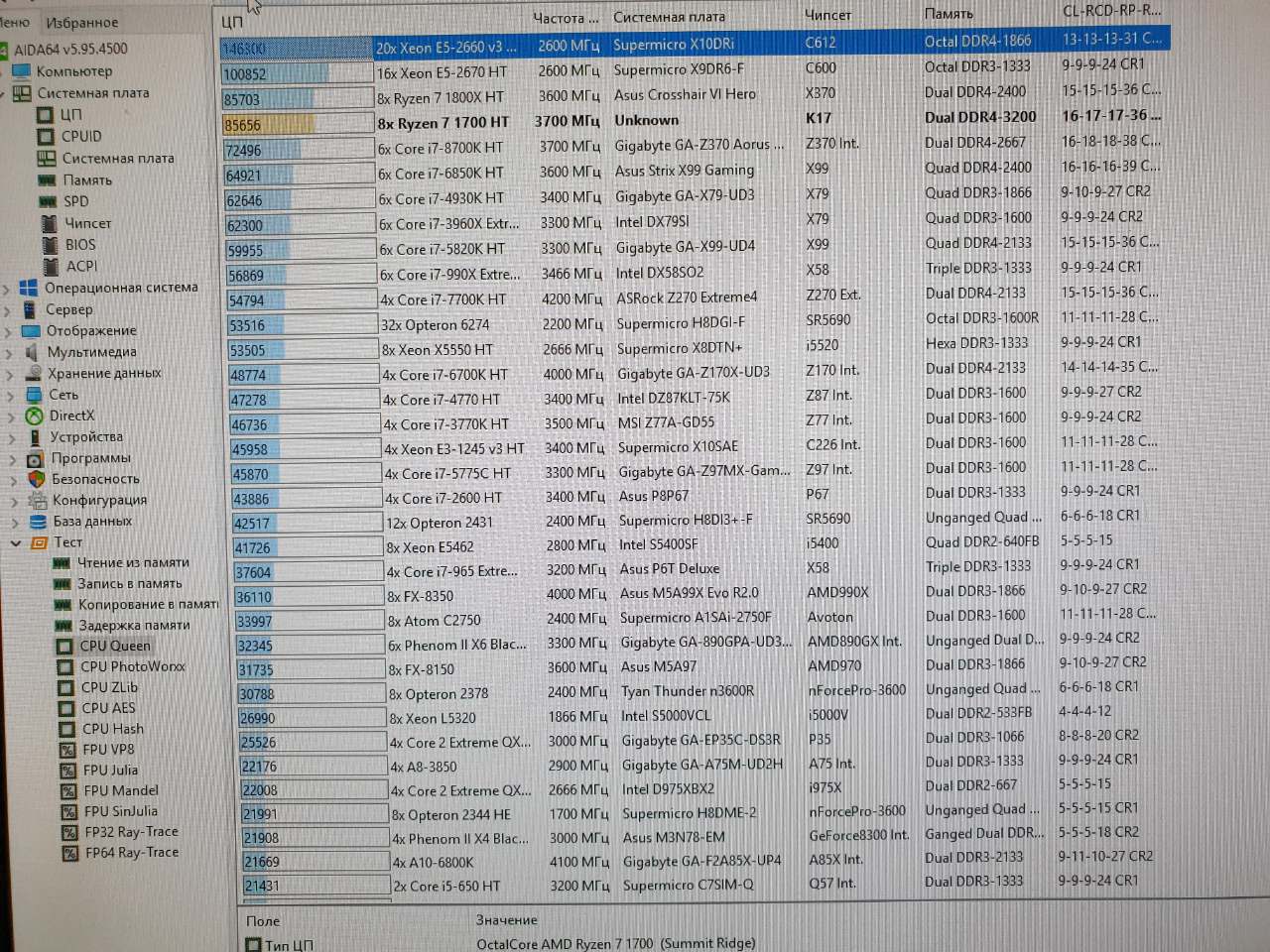Sort by the Системная плата column header
1270x952 pixels.
669,17
